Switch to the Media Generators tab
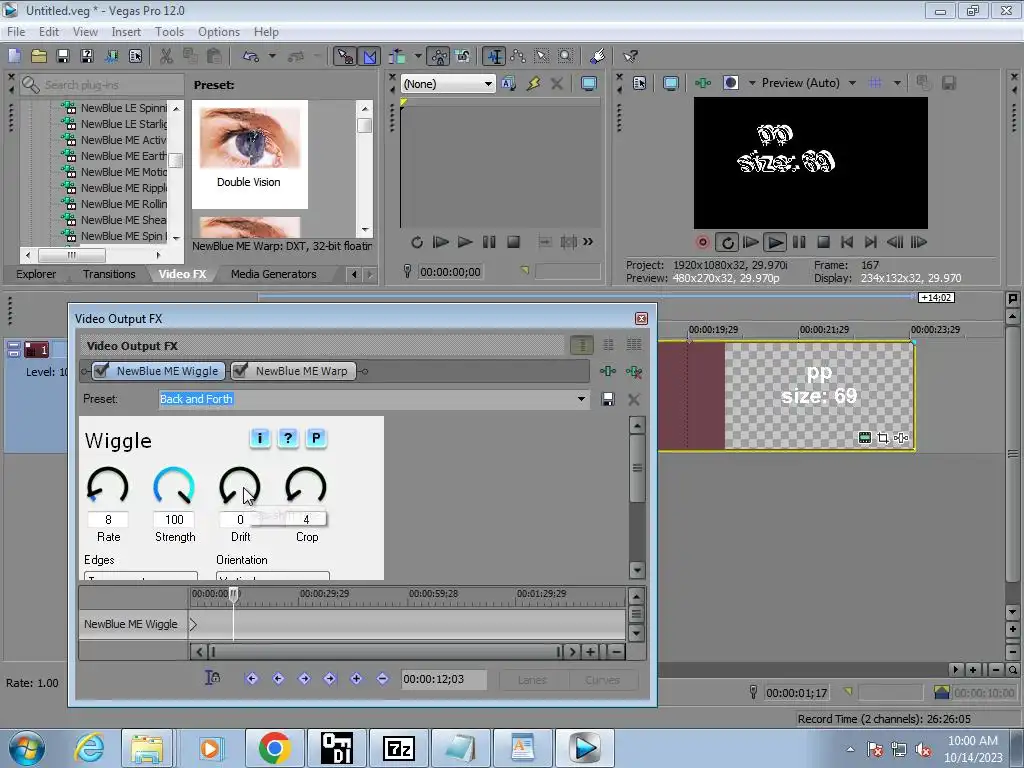1024x768 pixels. (274, 274)
